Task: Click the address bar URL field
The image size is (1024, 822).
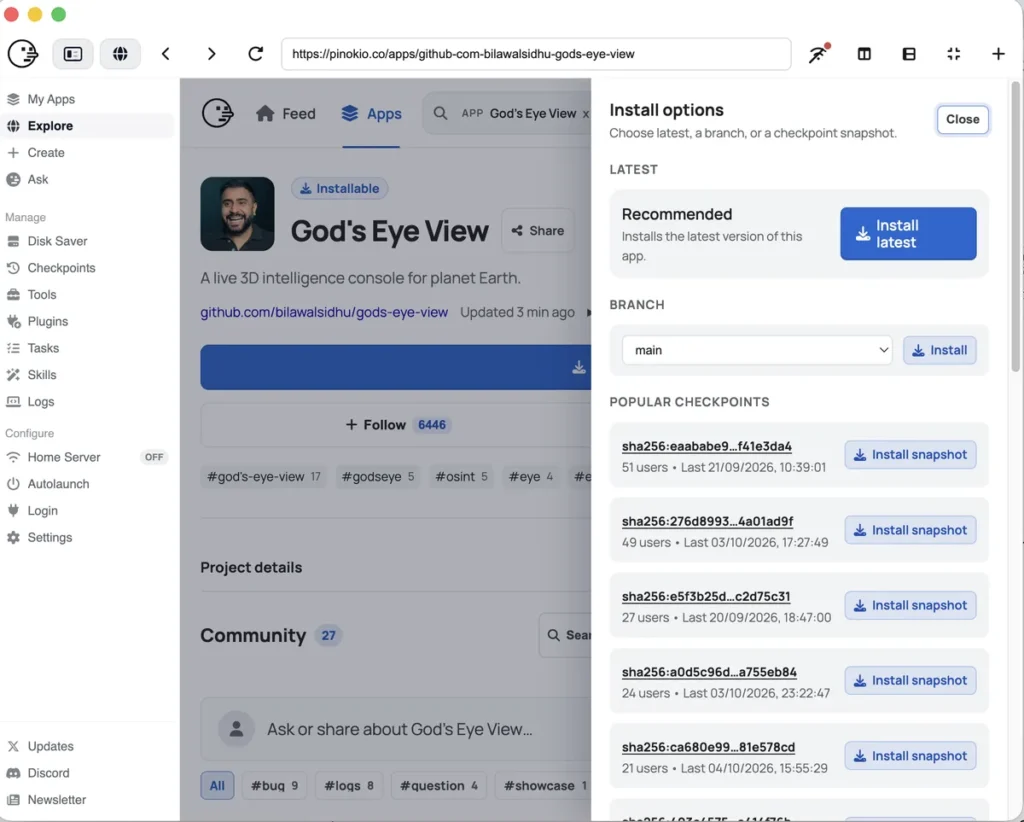Action: 536,54
